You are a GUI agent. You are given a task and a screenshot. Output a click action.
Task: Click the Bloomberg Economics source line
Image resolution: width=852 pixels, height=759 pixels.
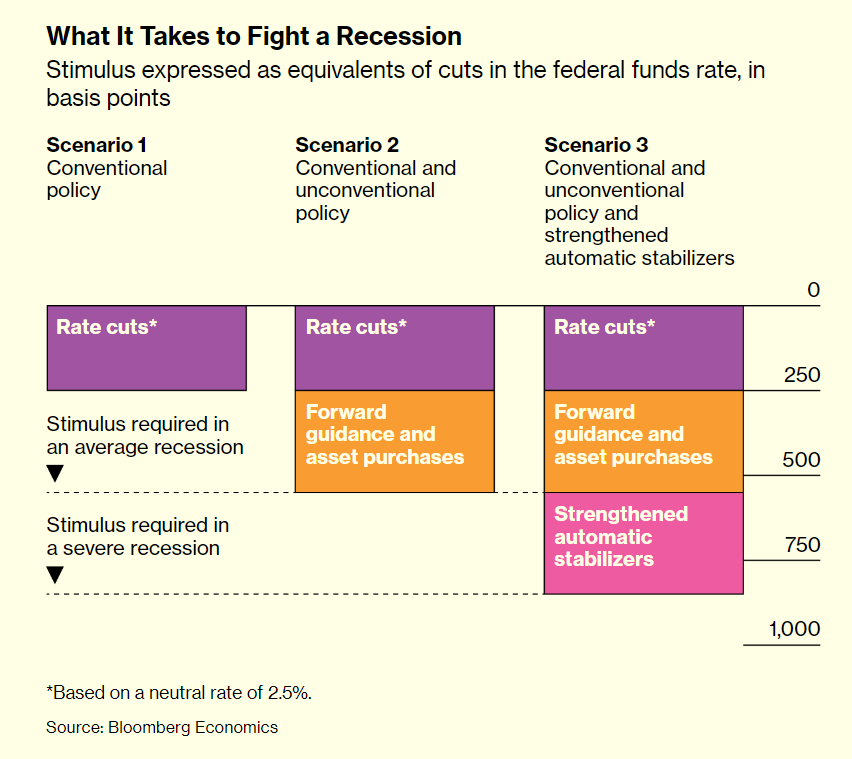coord(162,727)
